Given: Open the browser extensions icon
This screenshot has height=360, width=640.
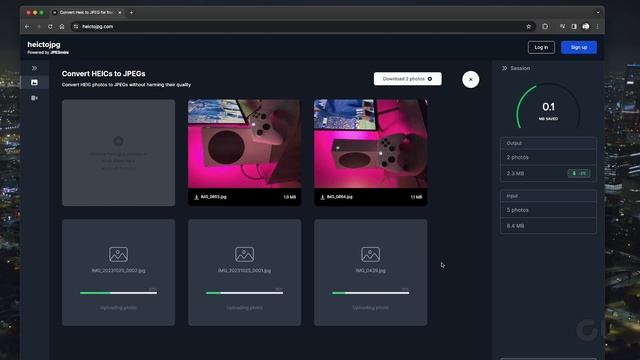Looking at the screenshot, I should point(545,27).
